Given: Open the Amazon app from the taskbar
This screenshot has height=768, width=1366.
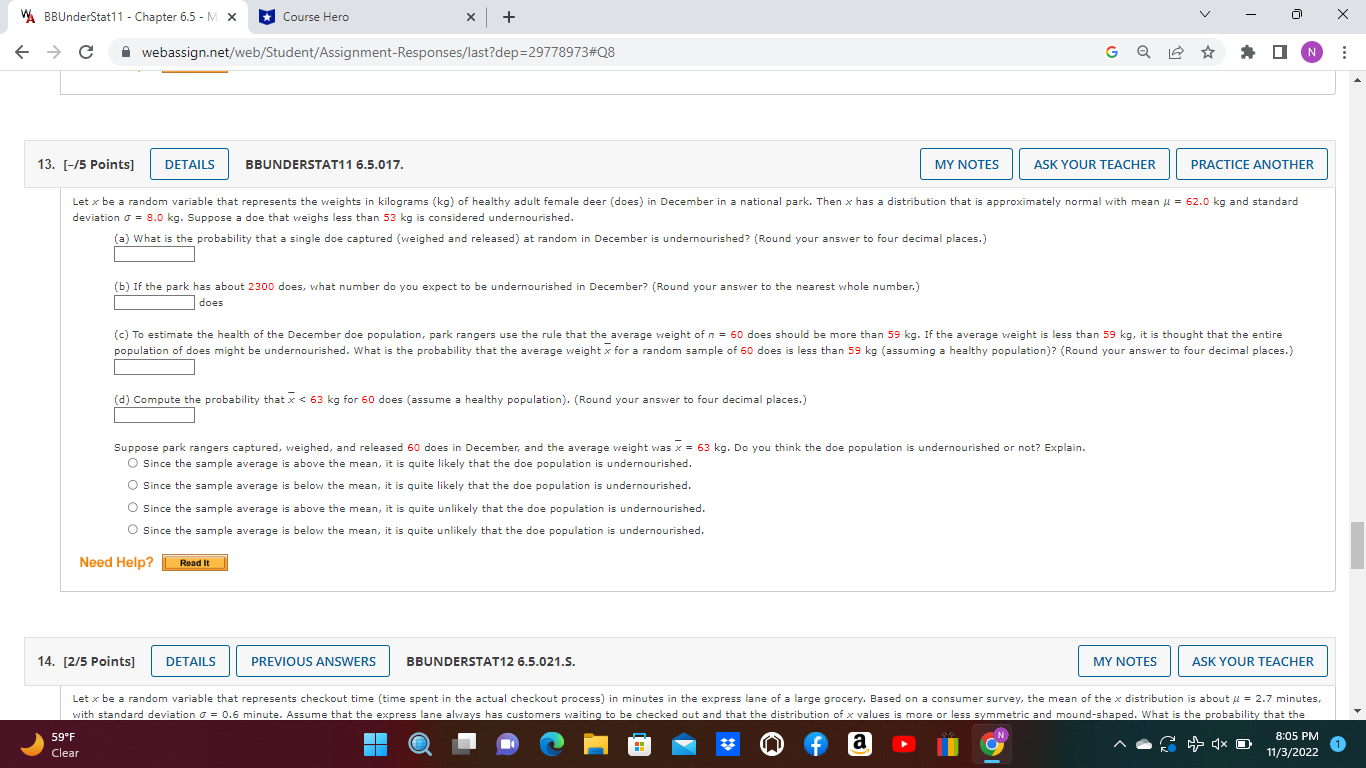Looking at the screenshot, I should pos(858,744).
